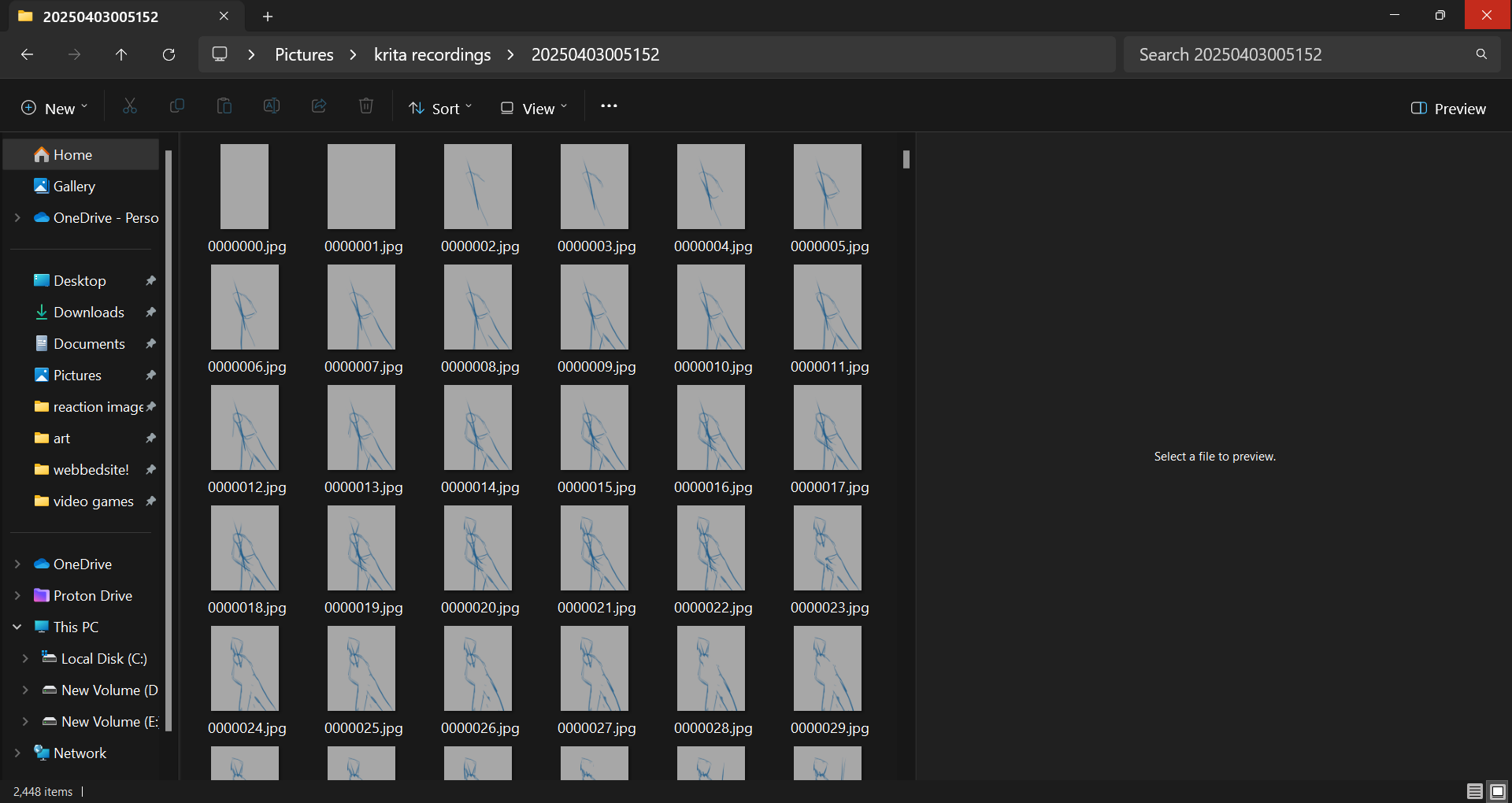
Task: Refresh the current folder view
Action: pos(169,54)
